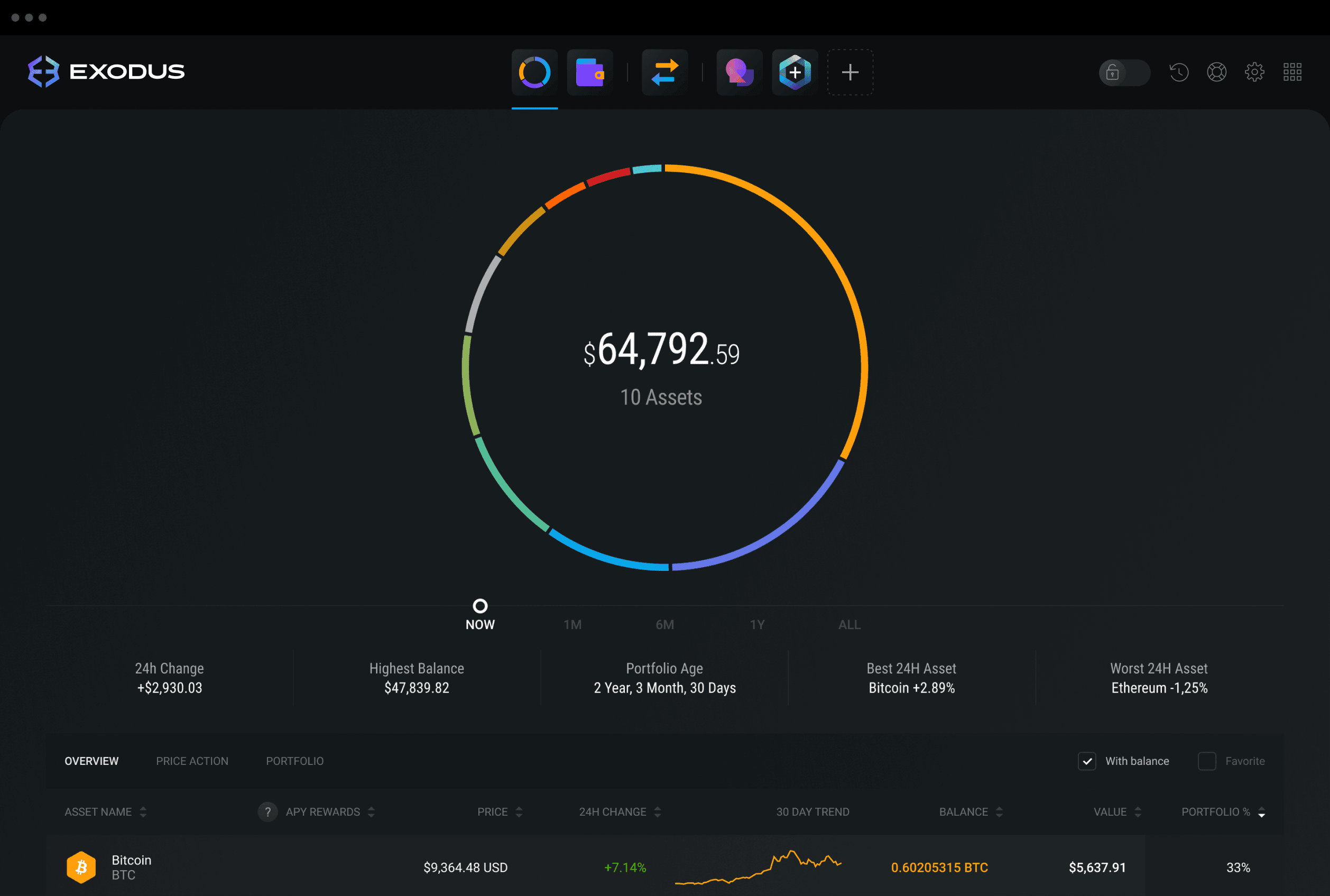Enable the Favorite checkbox
1330x896 pixels.
1207,761
